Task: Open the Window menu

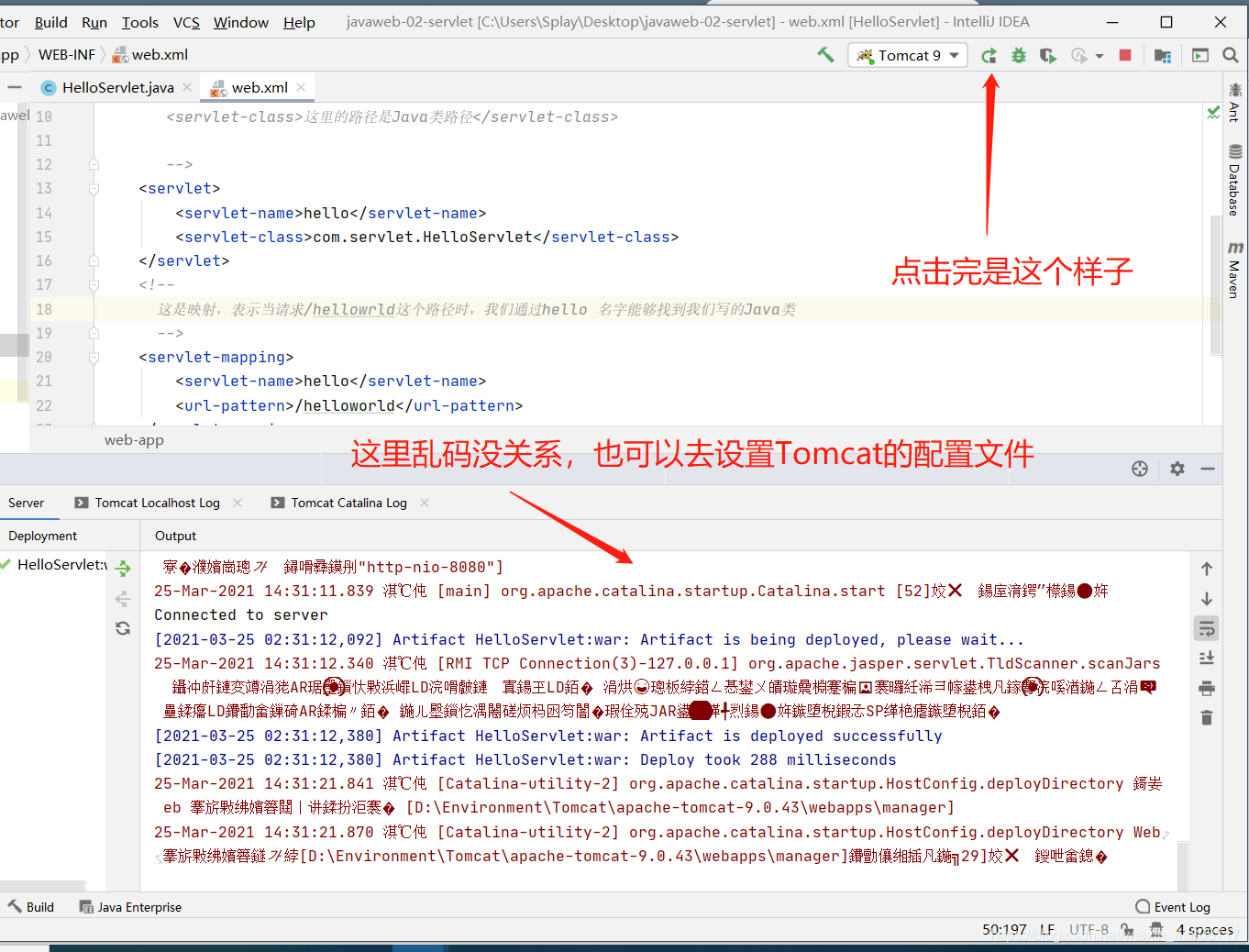Action: pyautogui.click(x=241, y=22)
